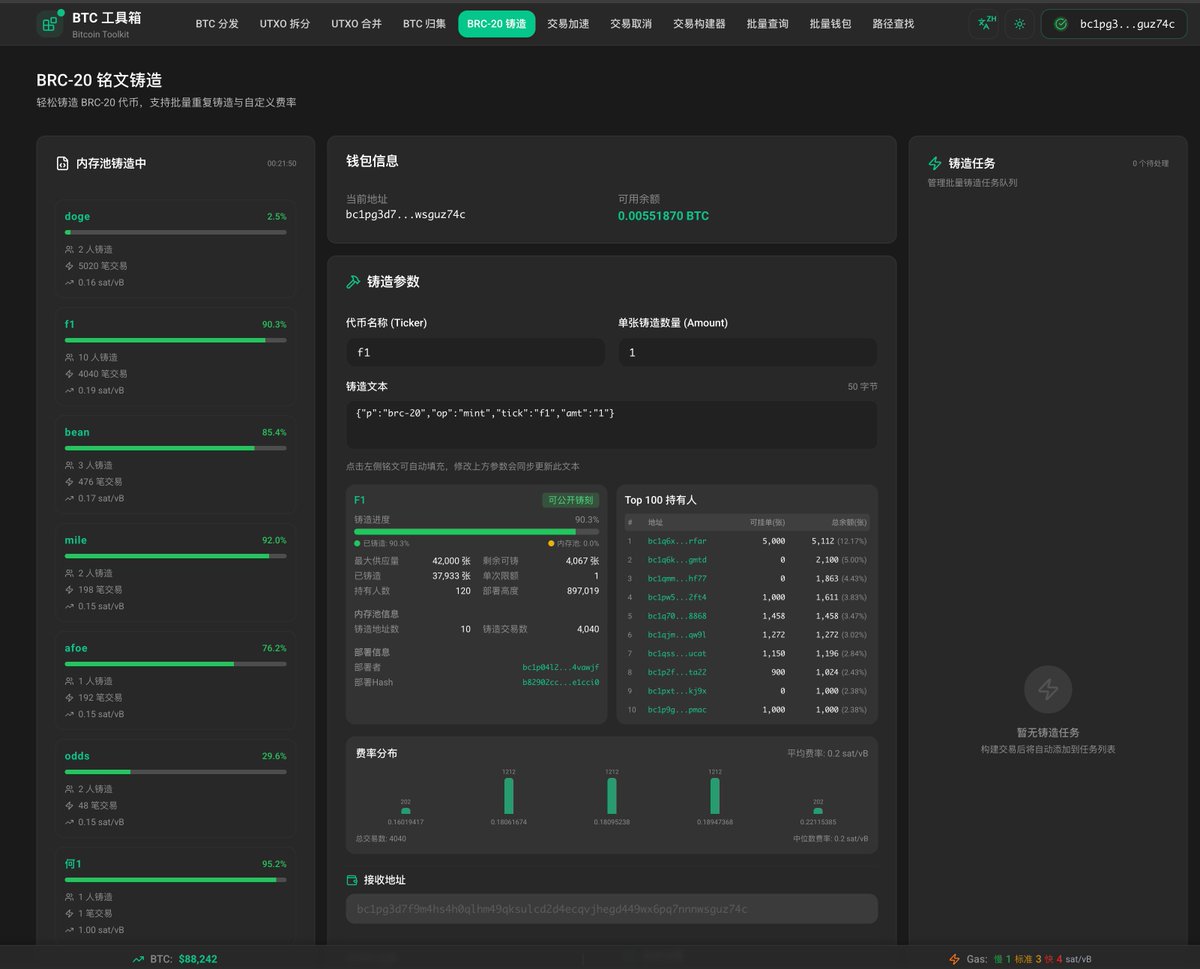The image size is (1200, 969).
Task: Click the bolt icon beside 476 笔交易
Action: point(69,482)
